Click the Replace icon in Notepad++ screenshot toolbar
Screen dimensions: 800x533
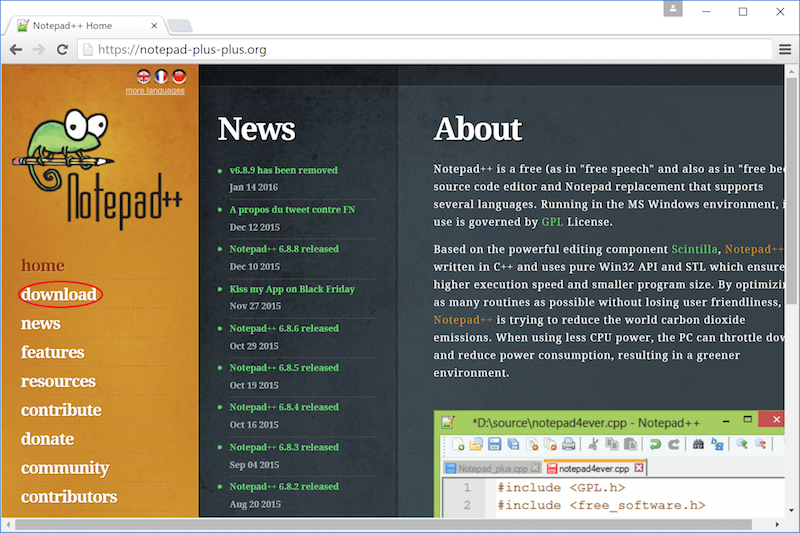click(717, 444)
